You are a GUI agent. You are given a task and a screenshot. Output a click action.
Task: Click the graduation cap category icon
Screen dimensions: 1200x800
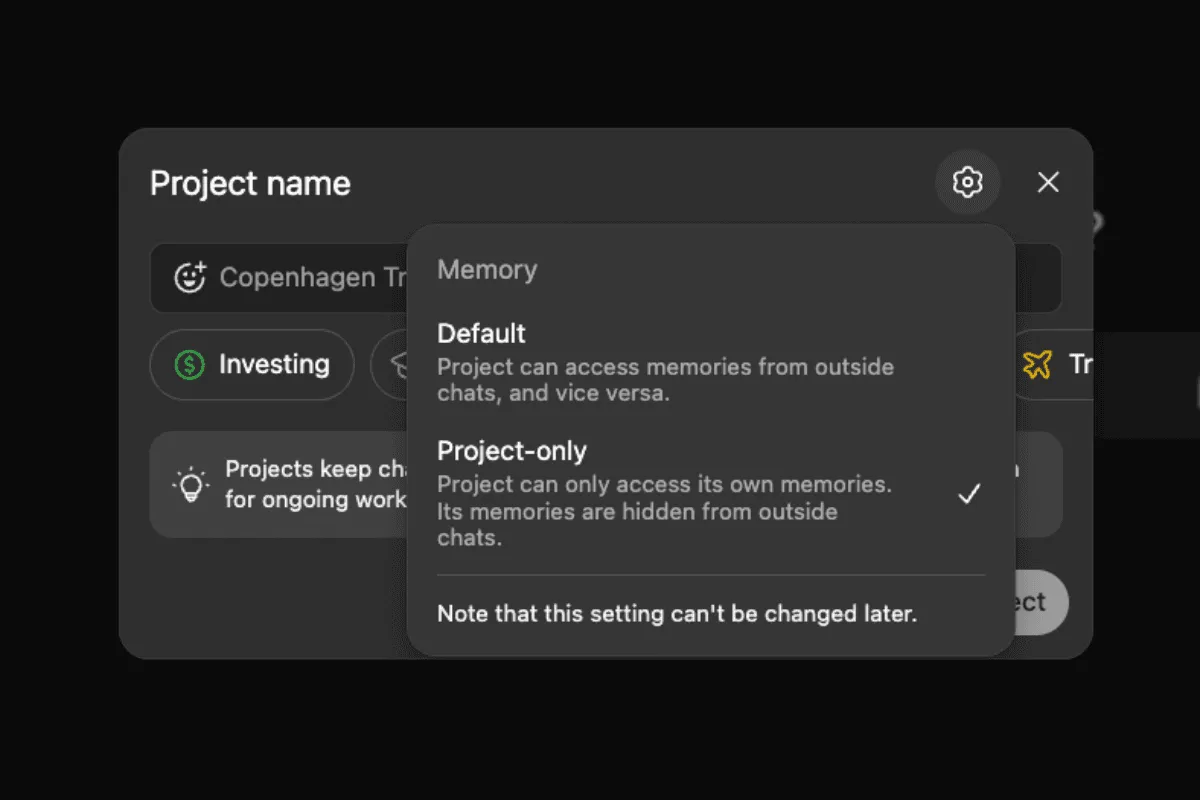pyautogui.click(x=397, y=365)
